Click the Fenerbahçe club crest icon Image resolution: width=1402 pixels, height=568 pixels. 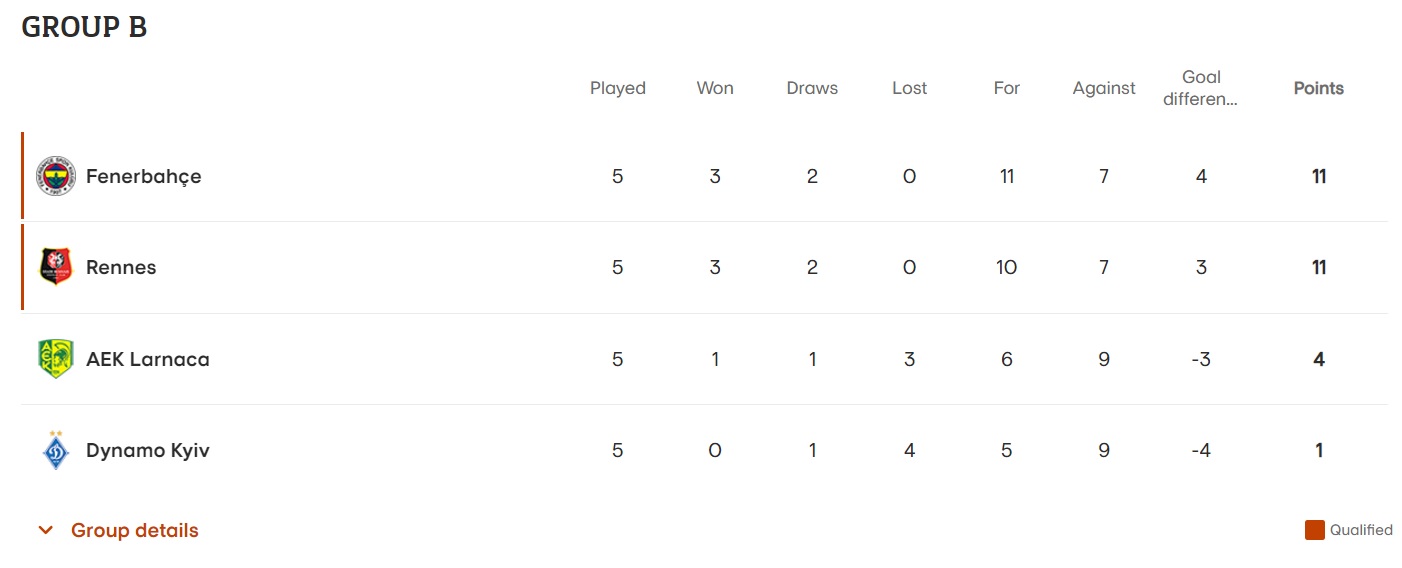pyautogui.click(x=56, y=176)
